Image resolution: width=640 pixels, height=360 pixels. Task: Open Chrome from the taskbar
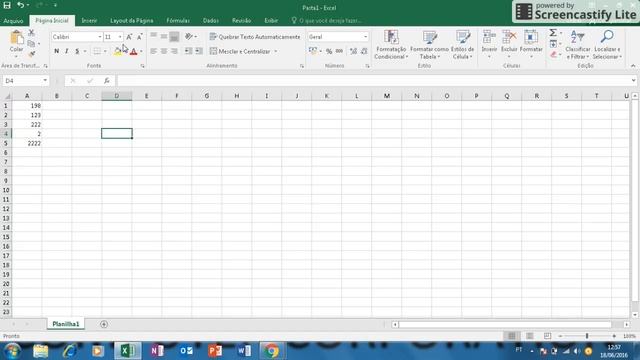point(271,351)
